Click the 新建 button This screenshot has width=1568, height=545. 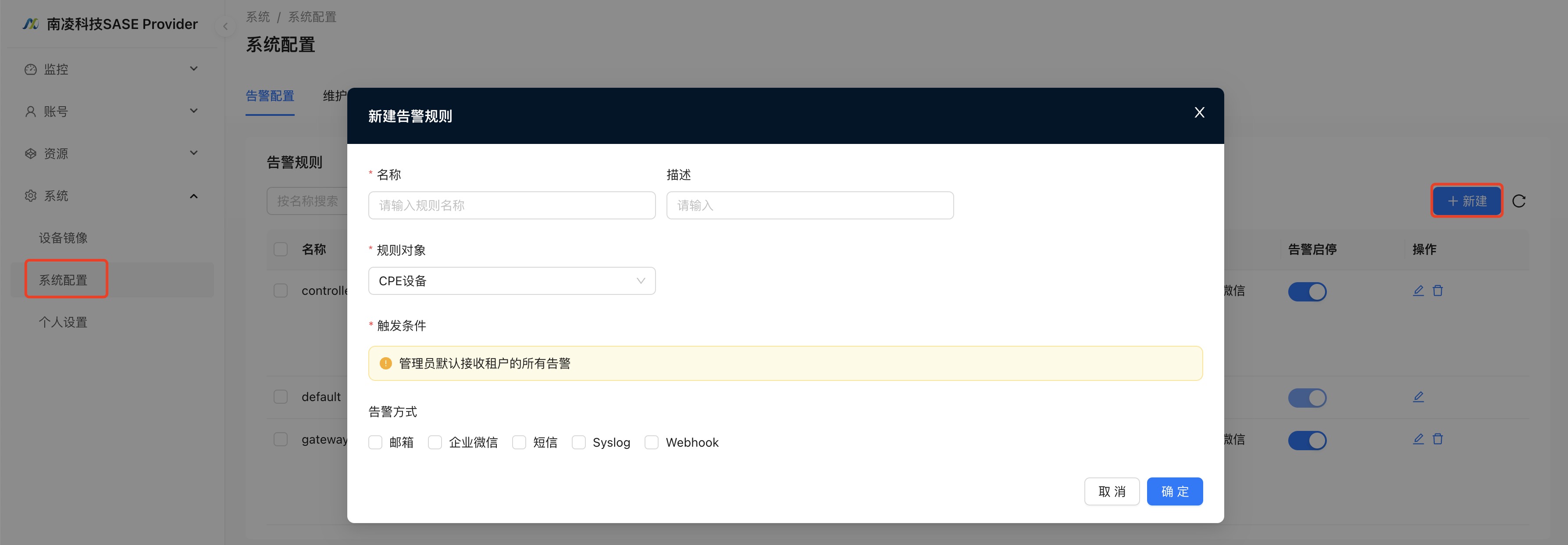click(x=1466, y=201)
